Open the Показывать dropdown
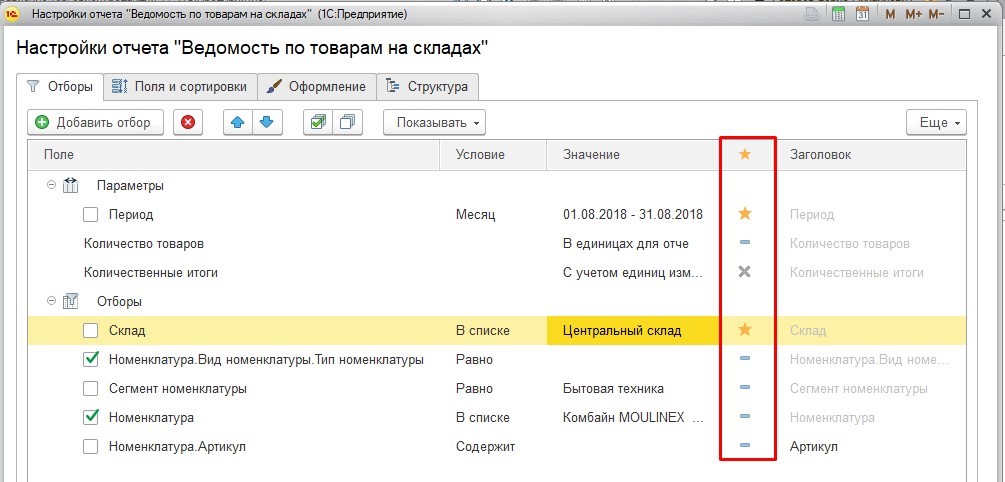The width and height of the screenshot is (1005, 482). 433,123
